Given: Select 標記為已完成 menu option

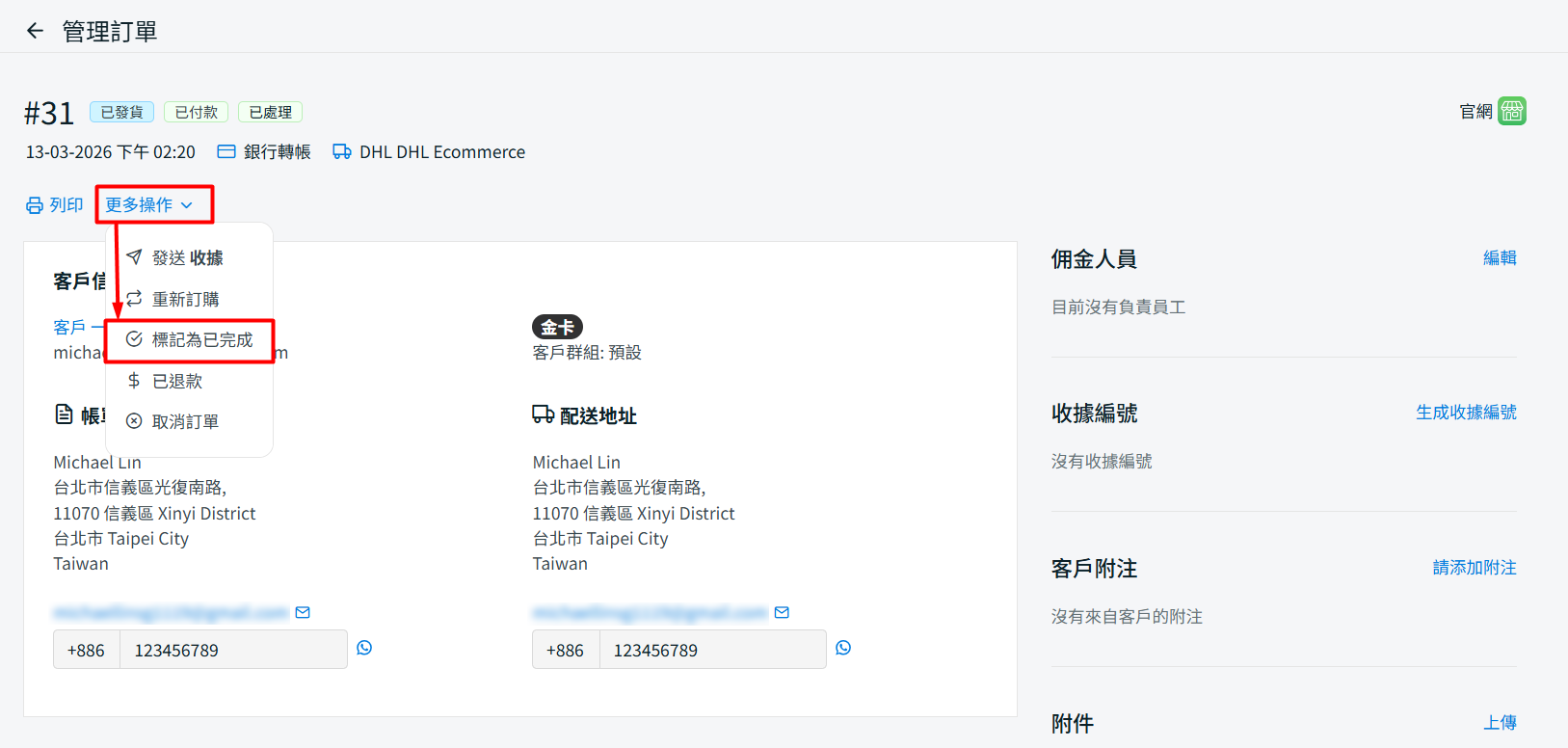Looking at the screenshot, I should coord(201,340).
